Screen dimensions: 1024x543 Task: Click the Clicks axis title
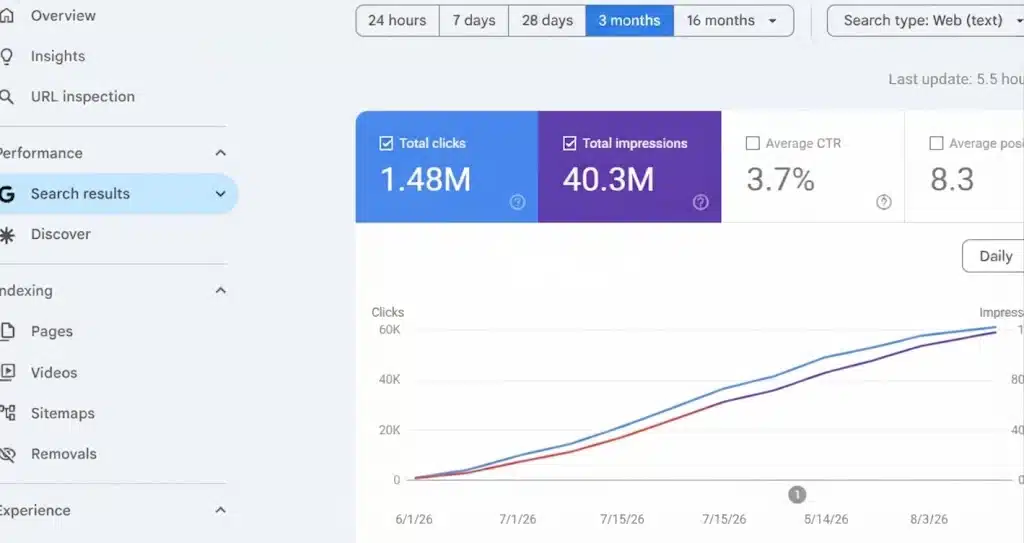pos(388,312)
